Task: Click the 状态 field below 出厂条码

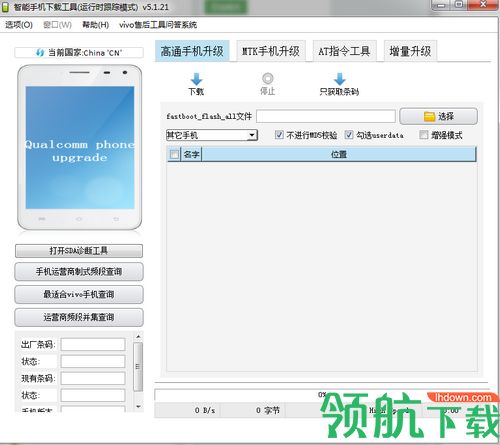Action: click(x=93, y=361)
